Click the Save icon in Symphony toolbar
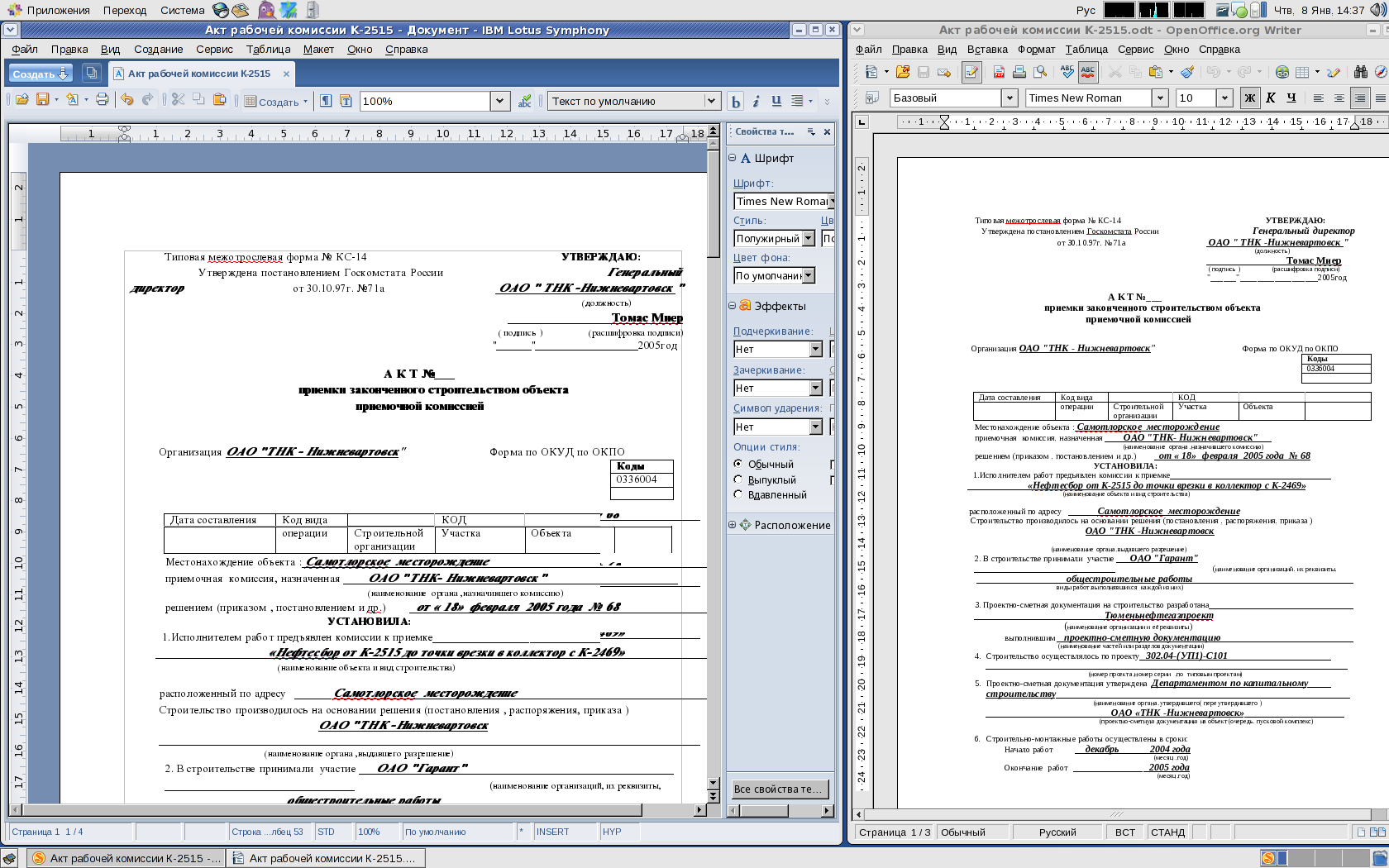 point(42,100)
